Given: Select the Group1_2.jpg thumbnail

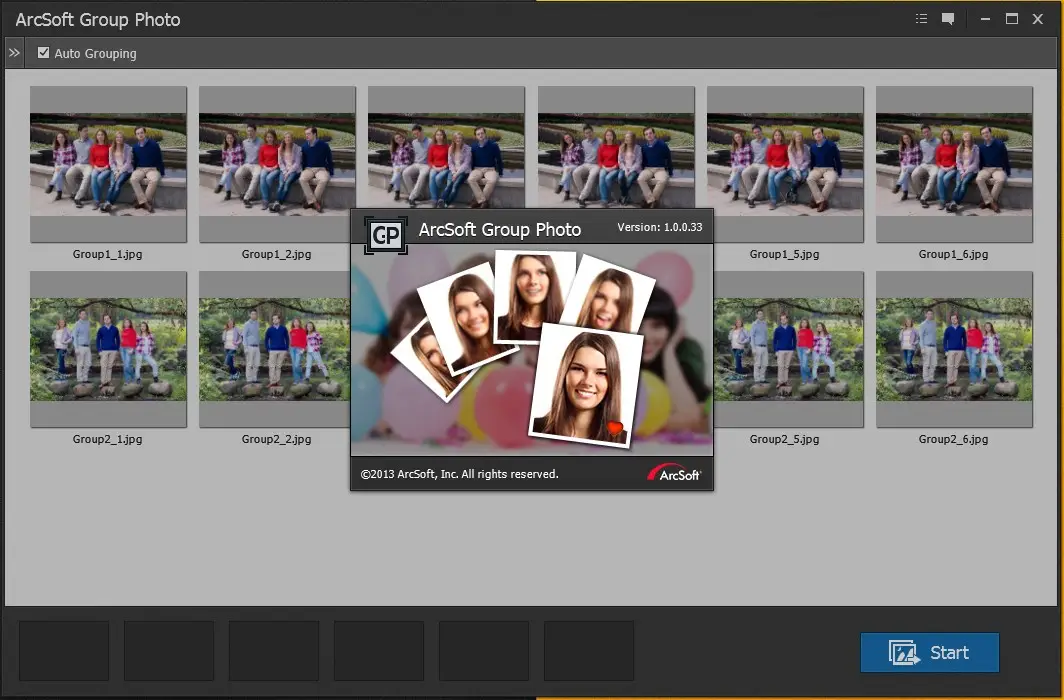Looking at the screenshot, I should click(278, 164).
